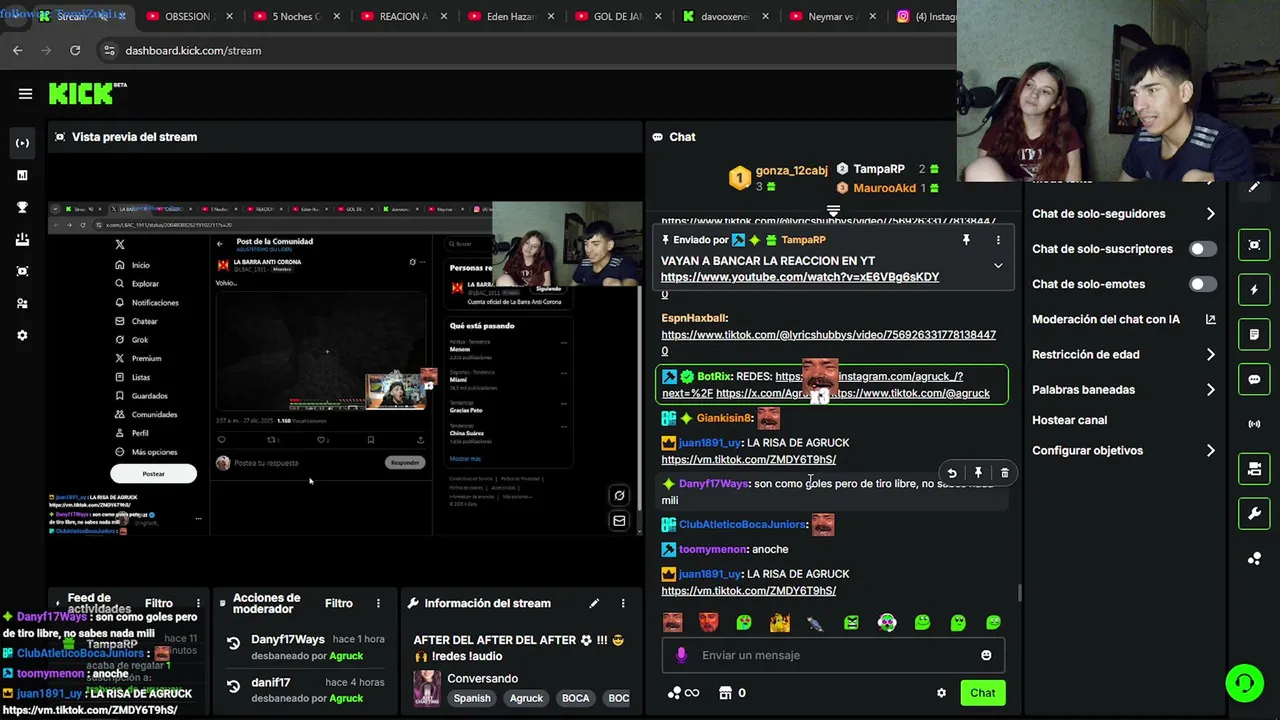Click the pop-out icon in the stream preview
The width and height of the screenshot is (1280, 720).
(x=619, y=496)
